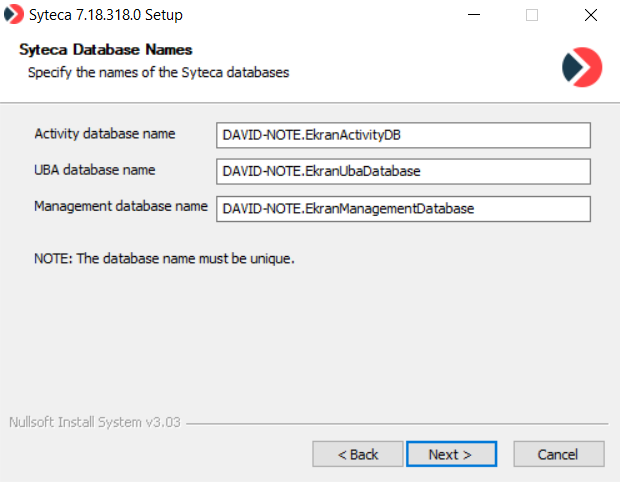
Task: Cancel the Syteca installation
Action: [x=557, y=454]
